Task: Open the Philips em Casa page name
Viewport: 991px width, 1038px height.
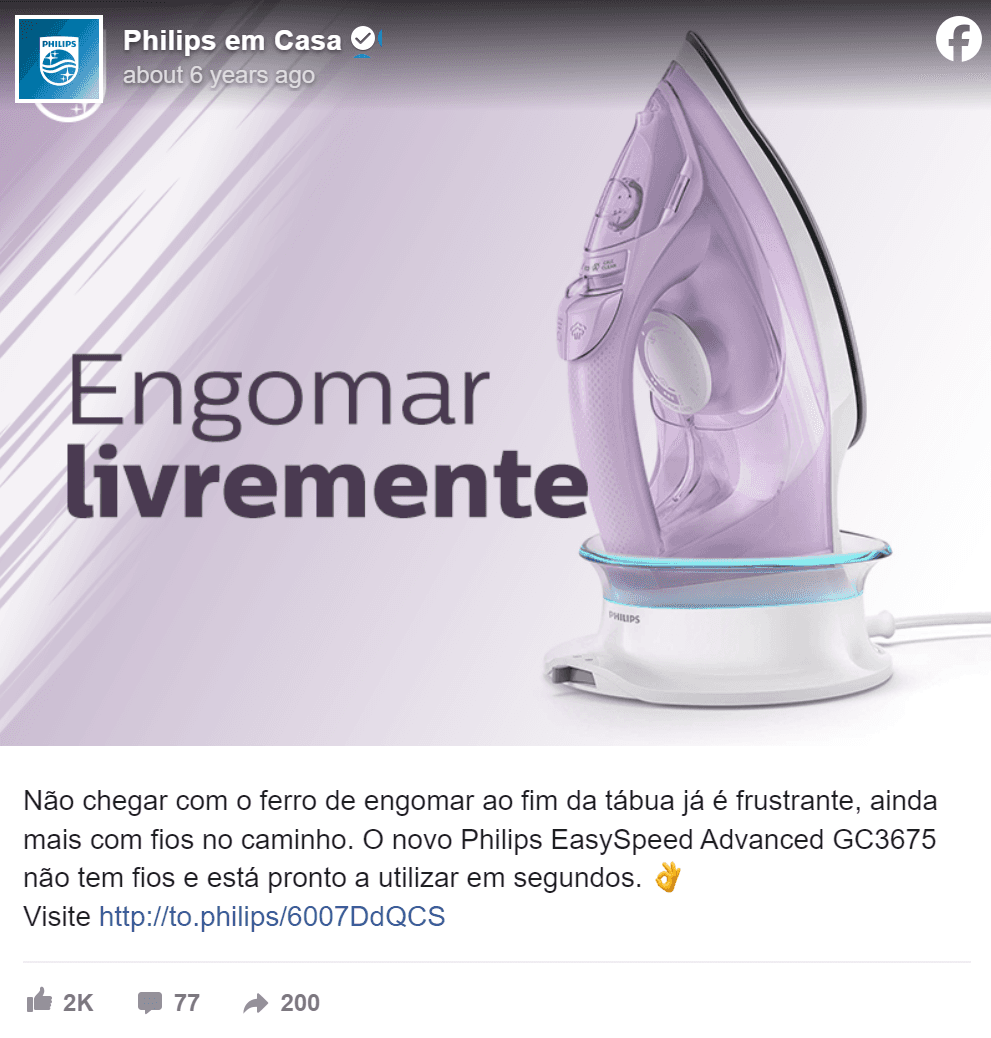Action: click(232, 40)
